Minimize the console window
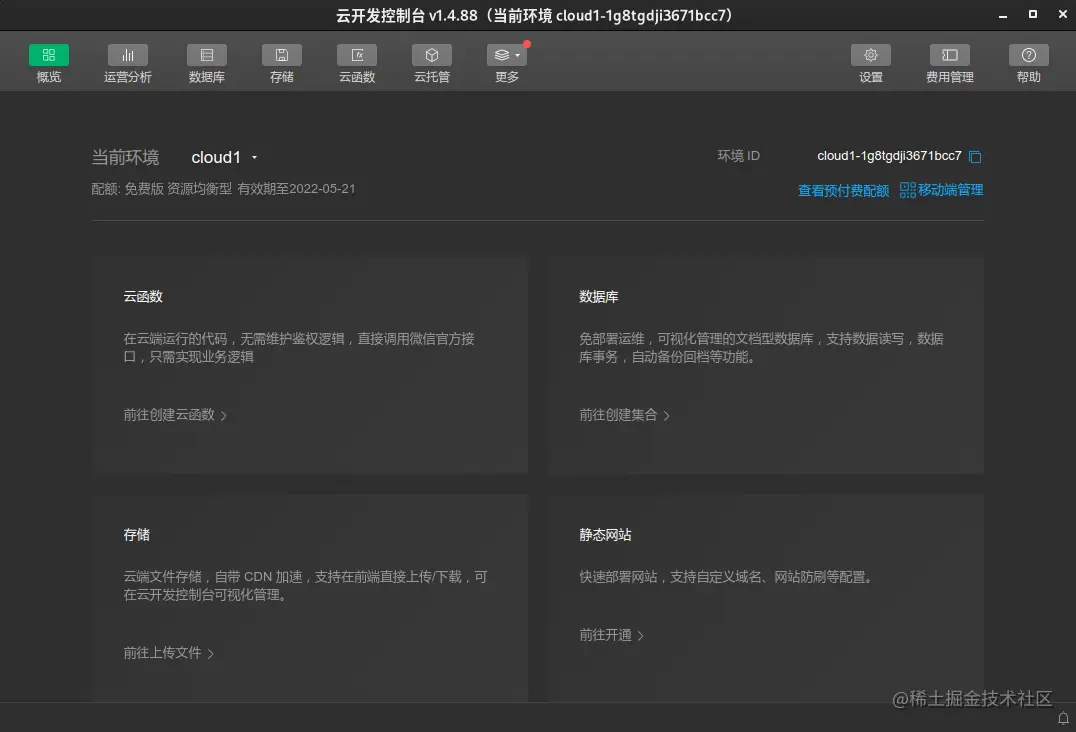The width and height of the screenshot is (1076, 732). point(1003,15)
